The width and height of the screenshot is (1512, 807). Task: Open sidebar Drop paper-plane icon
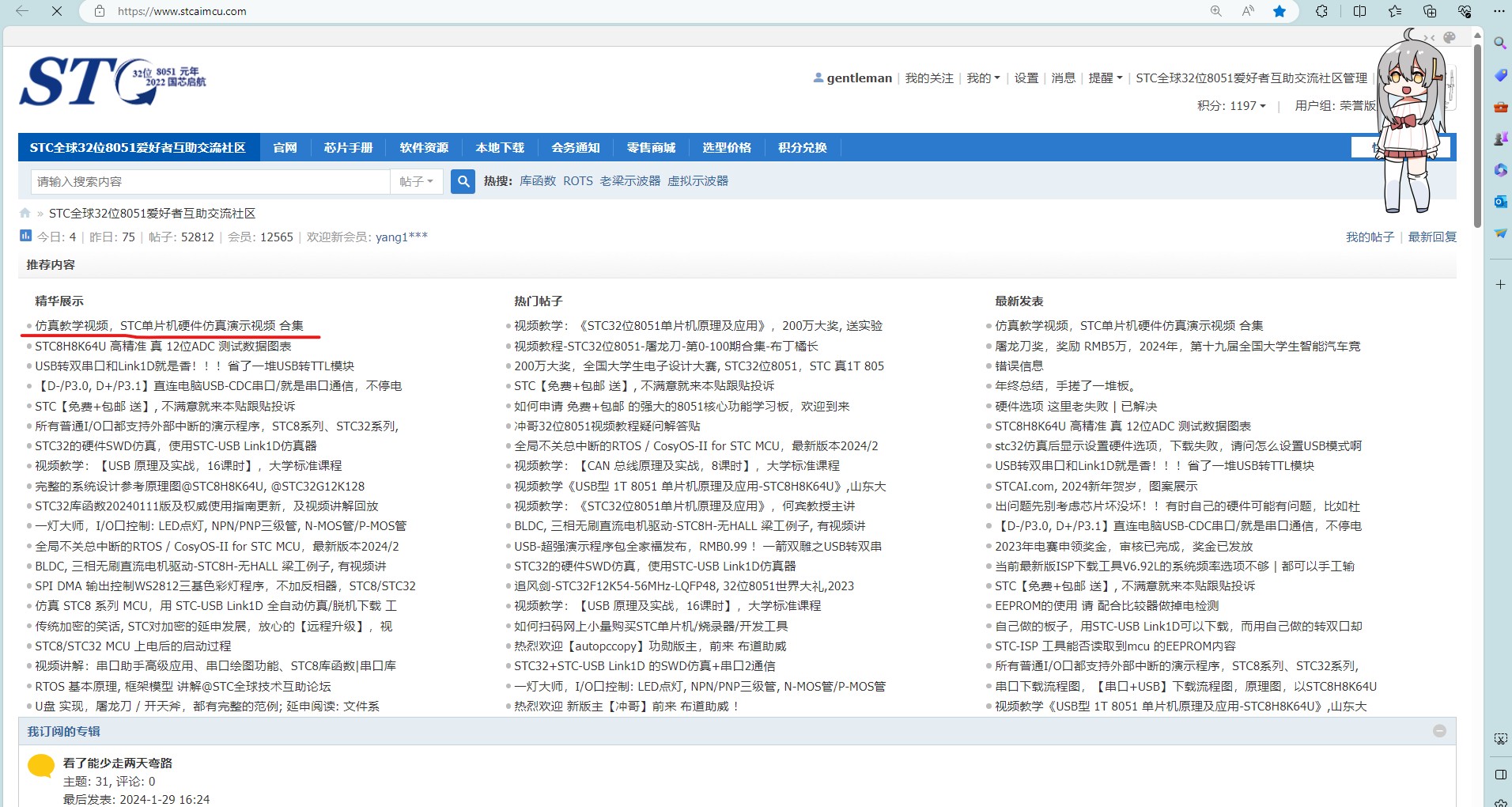pyautogui.click(x=1499, y=233)
